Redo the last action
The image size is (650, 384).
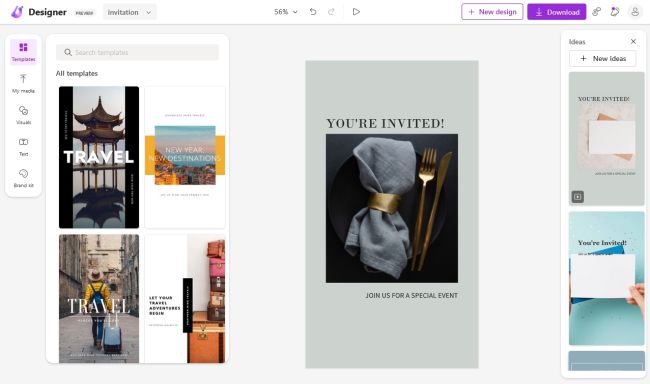[x=331, y=12]
